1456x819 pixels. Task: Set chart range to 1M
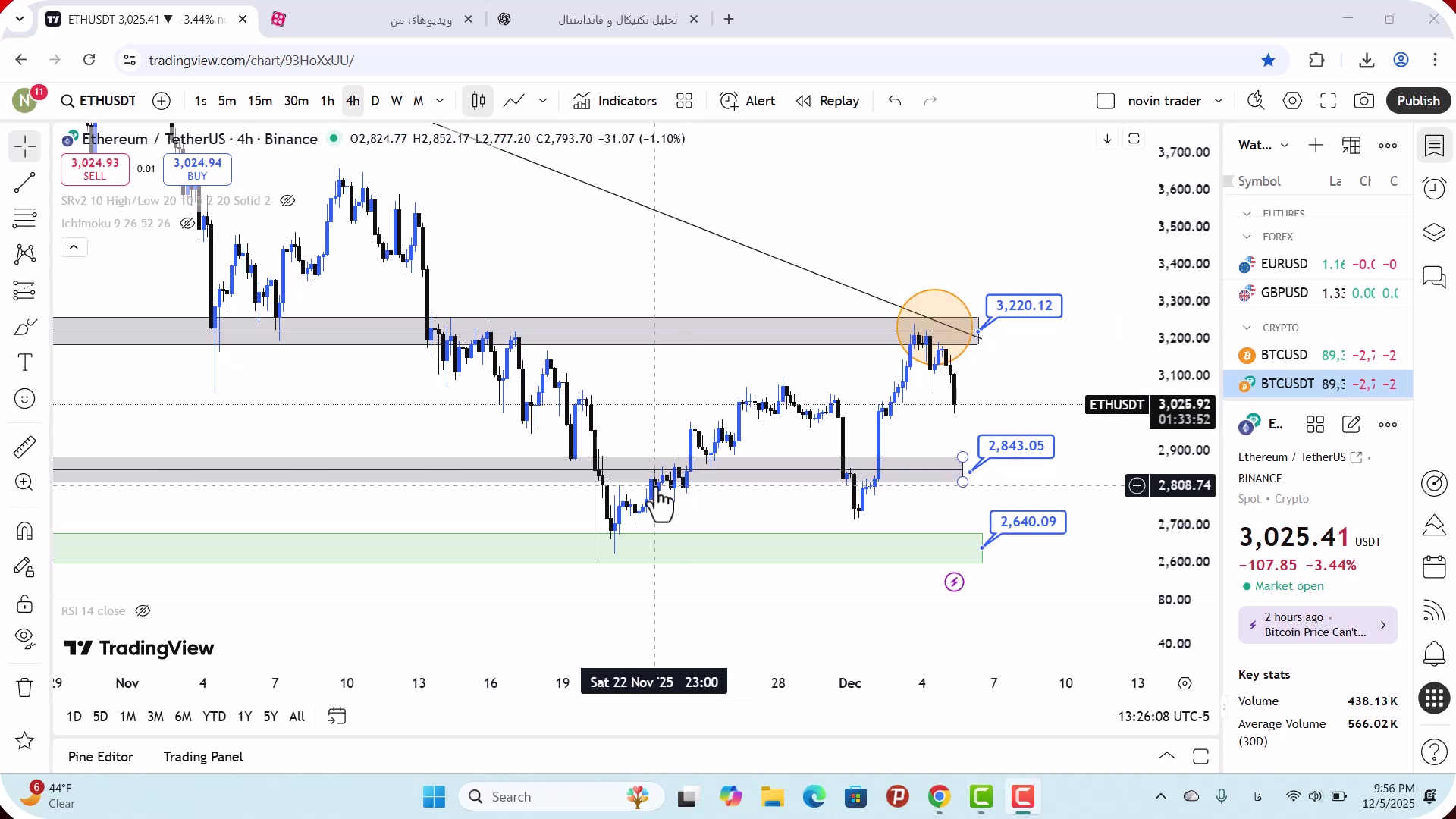pyautogui.click(x=128, y=717)
